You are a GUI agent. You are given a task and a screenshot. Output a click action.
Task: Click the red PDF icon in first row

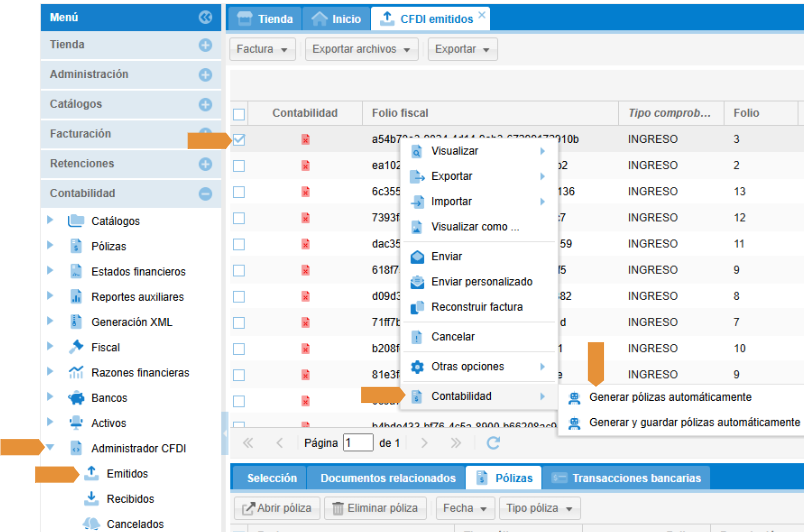(305, 139)
